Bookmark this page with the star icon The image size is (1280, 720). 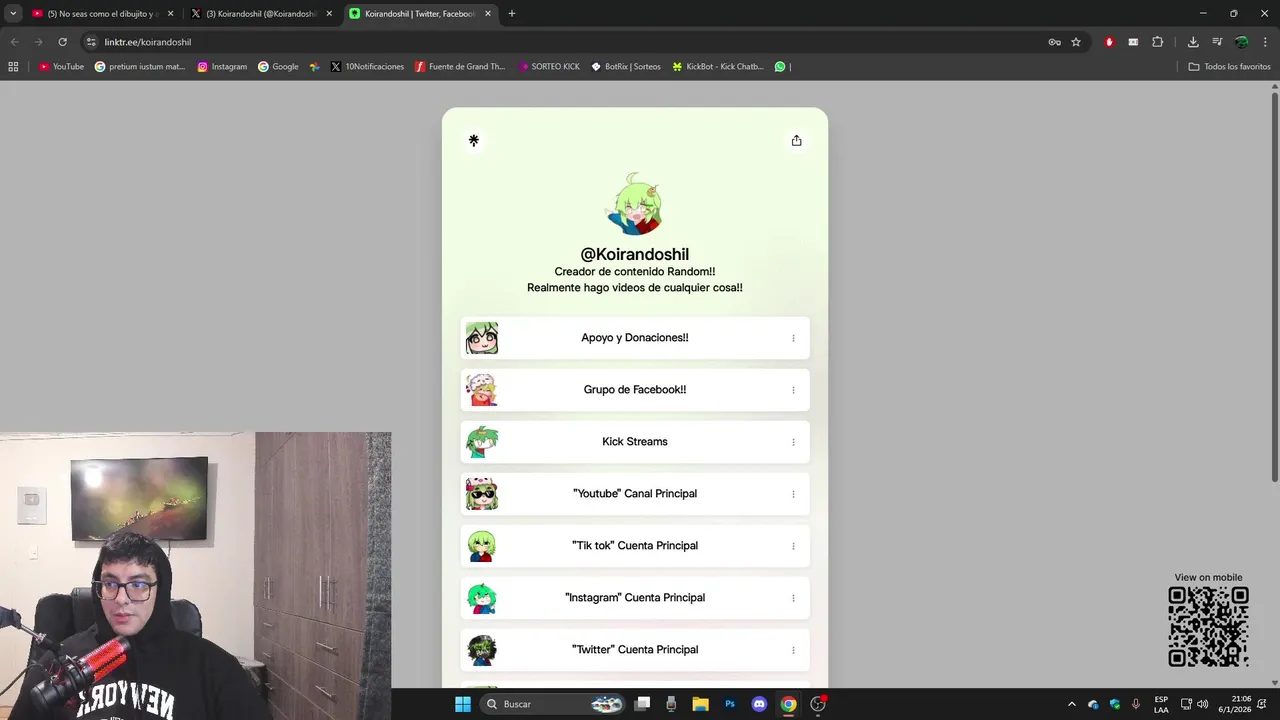[x=1076, y=42]
